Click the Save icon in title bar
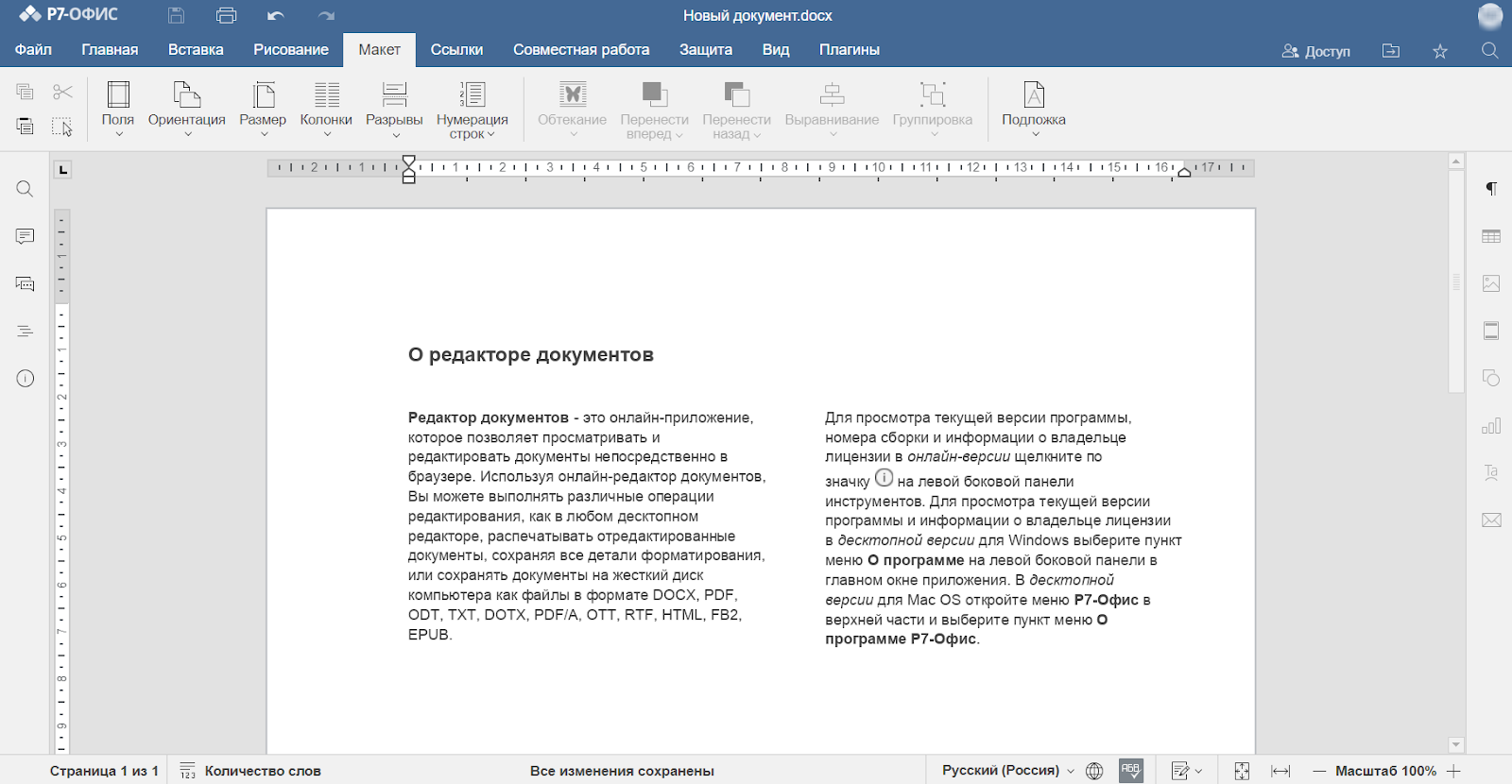1512x784 pixels. point(176,15)
